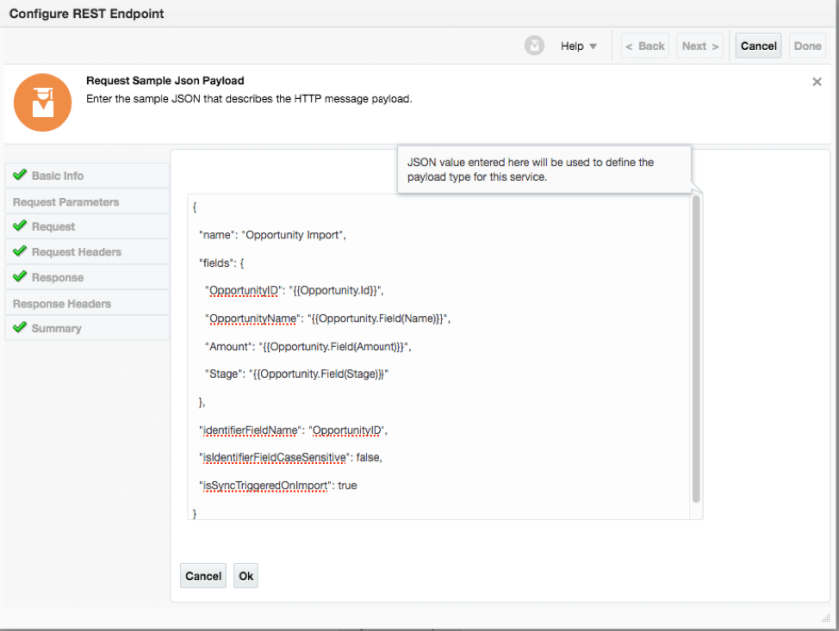Image resolution: width=839 pixels, height=631 pixels.
Task: Open the Help dropdown menu
Action: click(x=578, y=46)
